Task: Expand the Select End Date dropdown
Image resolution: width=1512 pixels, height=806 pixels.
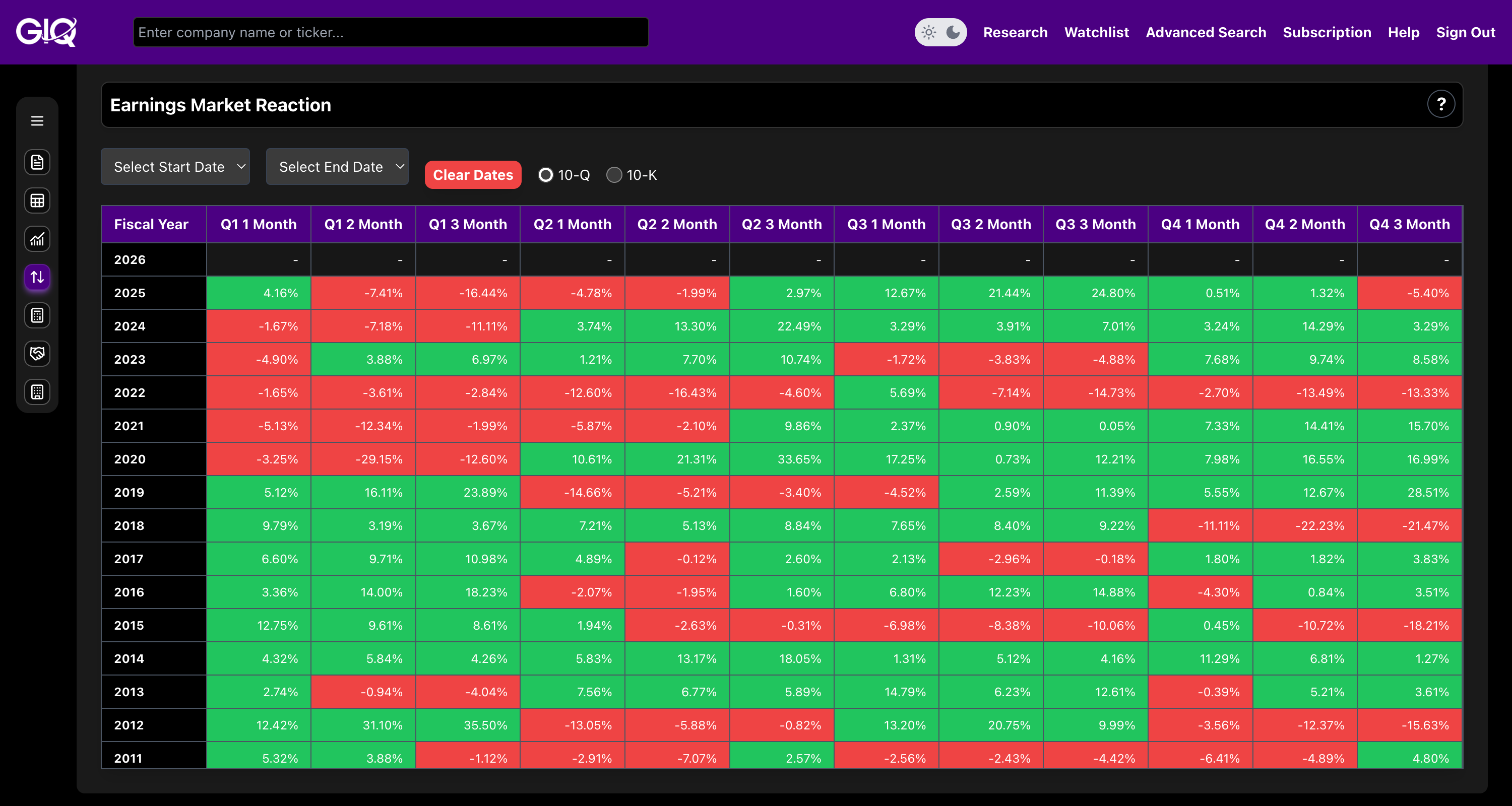Action: click(x=337, y=167)
